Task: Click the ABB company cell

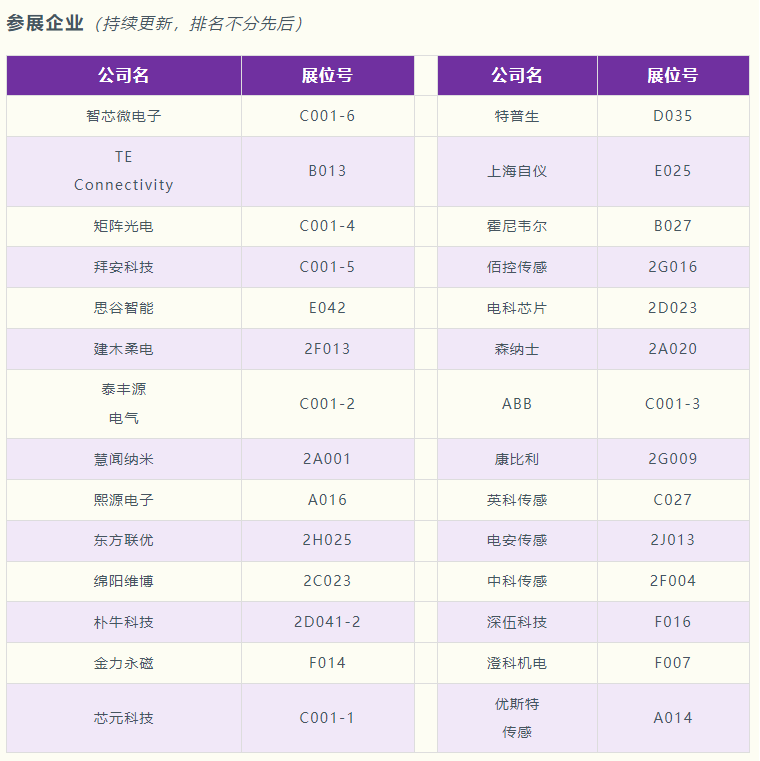Action: click(517, 404)
